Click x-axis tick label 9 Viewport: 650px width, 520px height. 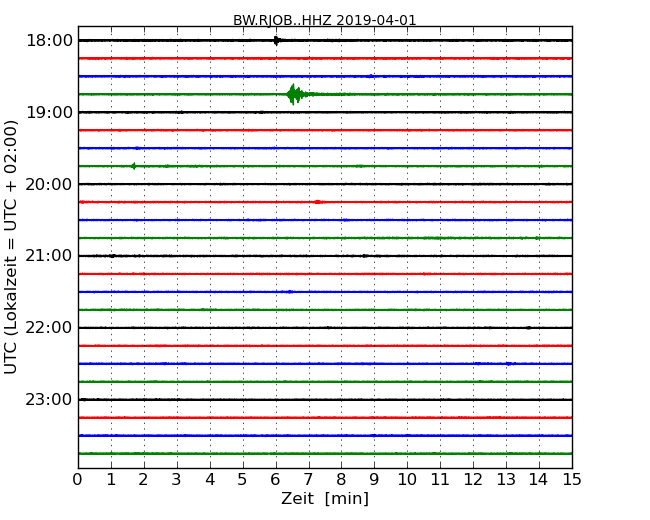coord(375,479)
